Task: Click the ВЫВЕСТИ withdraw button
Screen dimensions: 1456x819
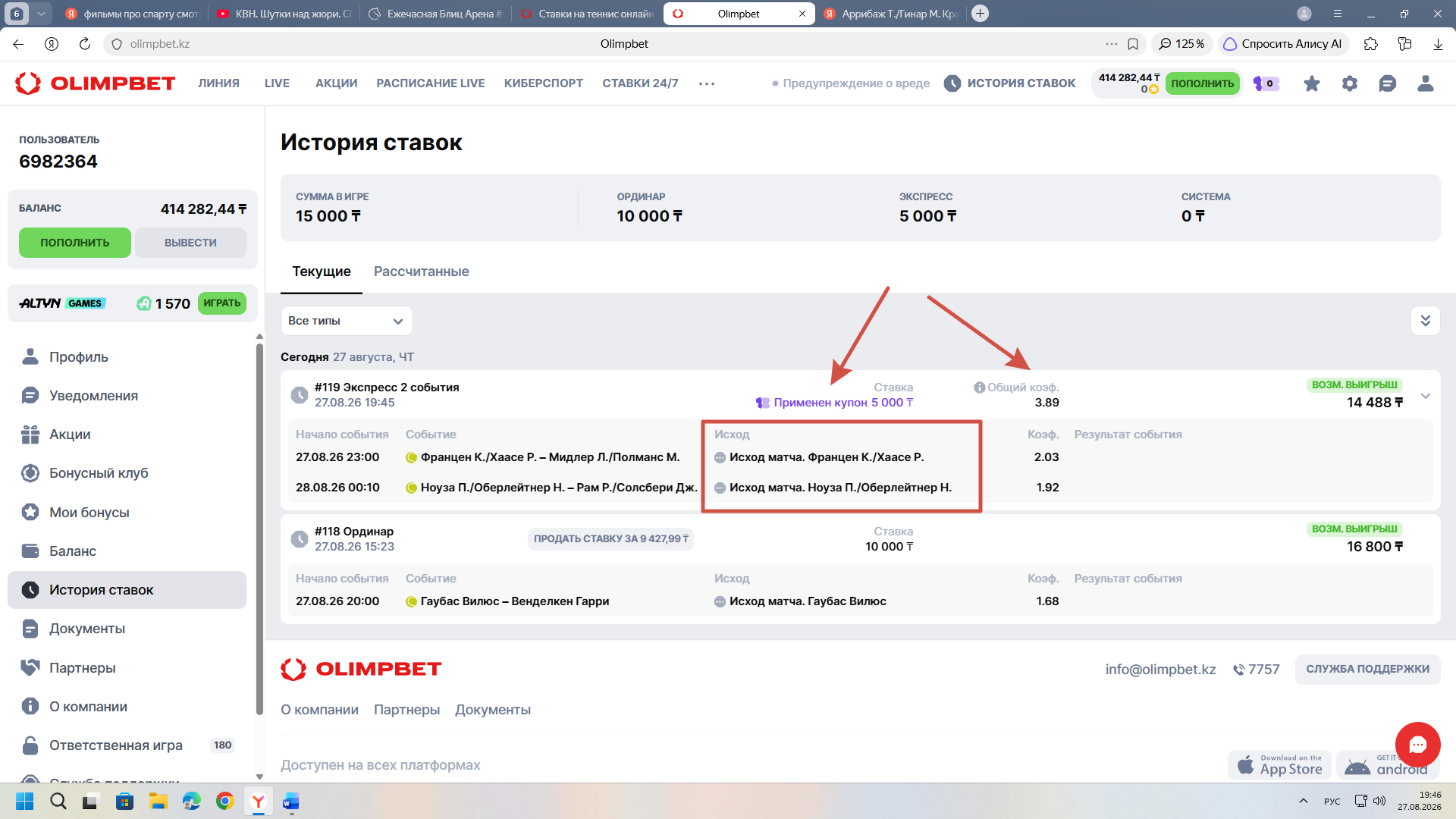Action: click(190, 243)
